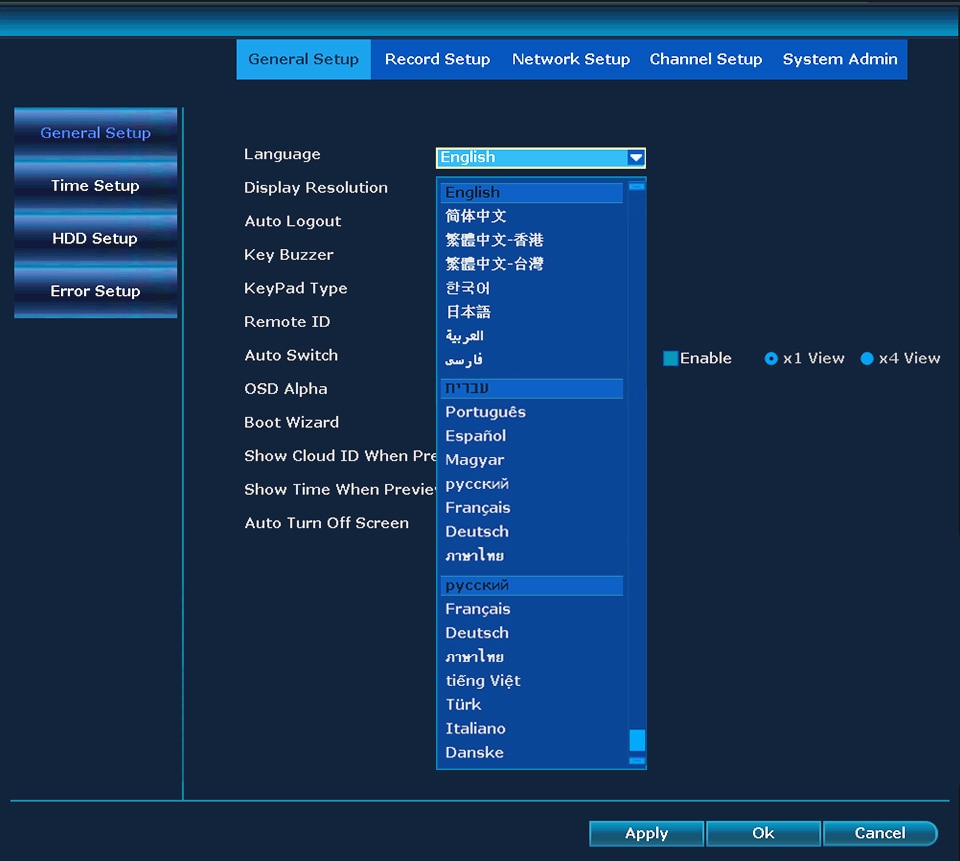Viewport: 960px width, 861px height.
Task: Click the Ok button
Action: tap(763, 833)
